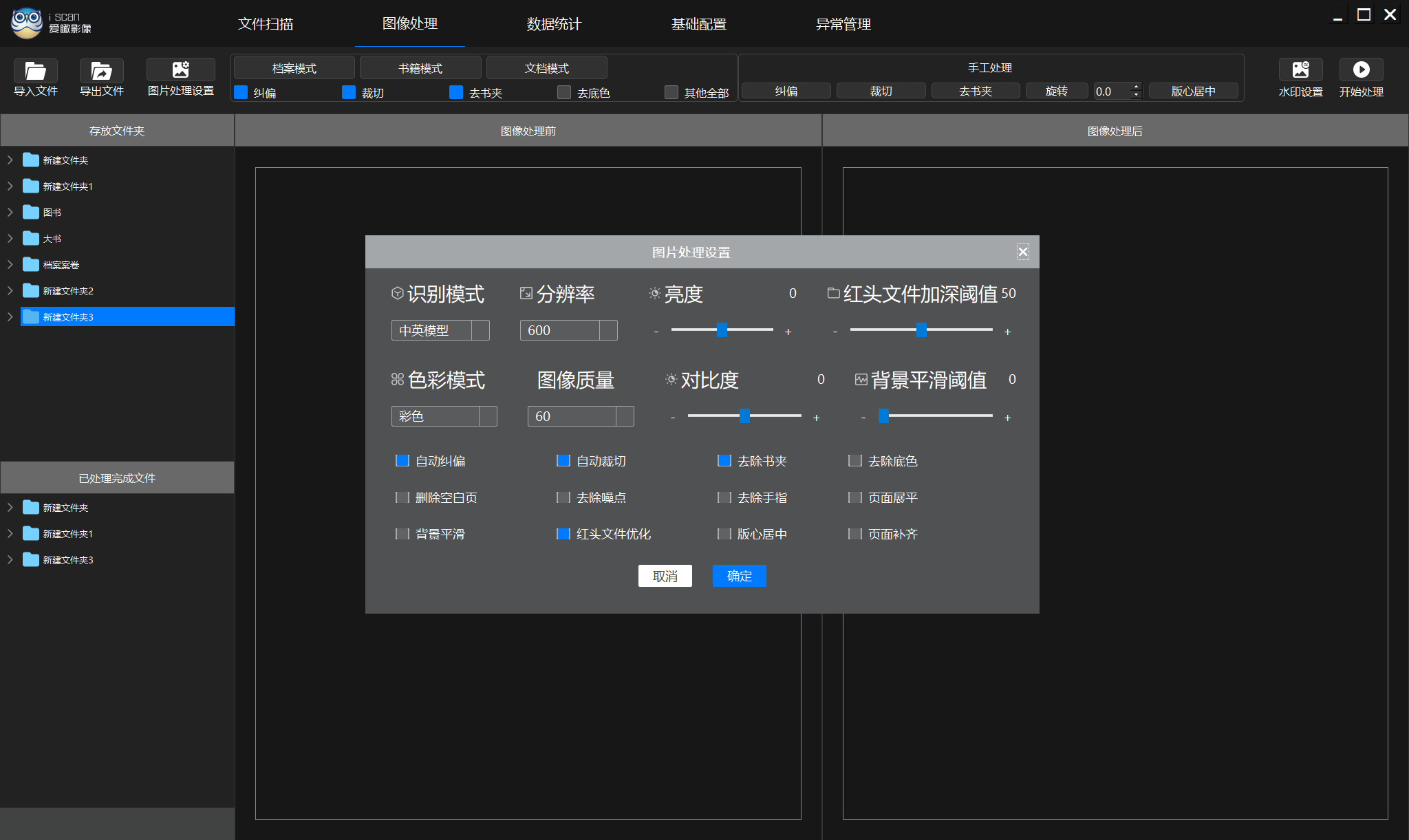Click the start processing play icon
The height and width of the screenshot is (840, 1409).
click(x=1361, y=69)
